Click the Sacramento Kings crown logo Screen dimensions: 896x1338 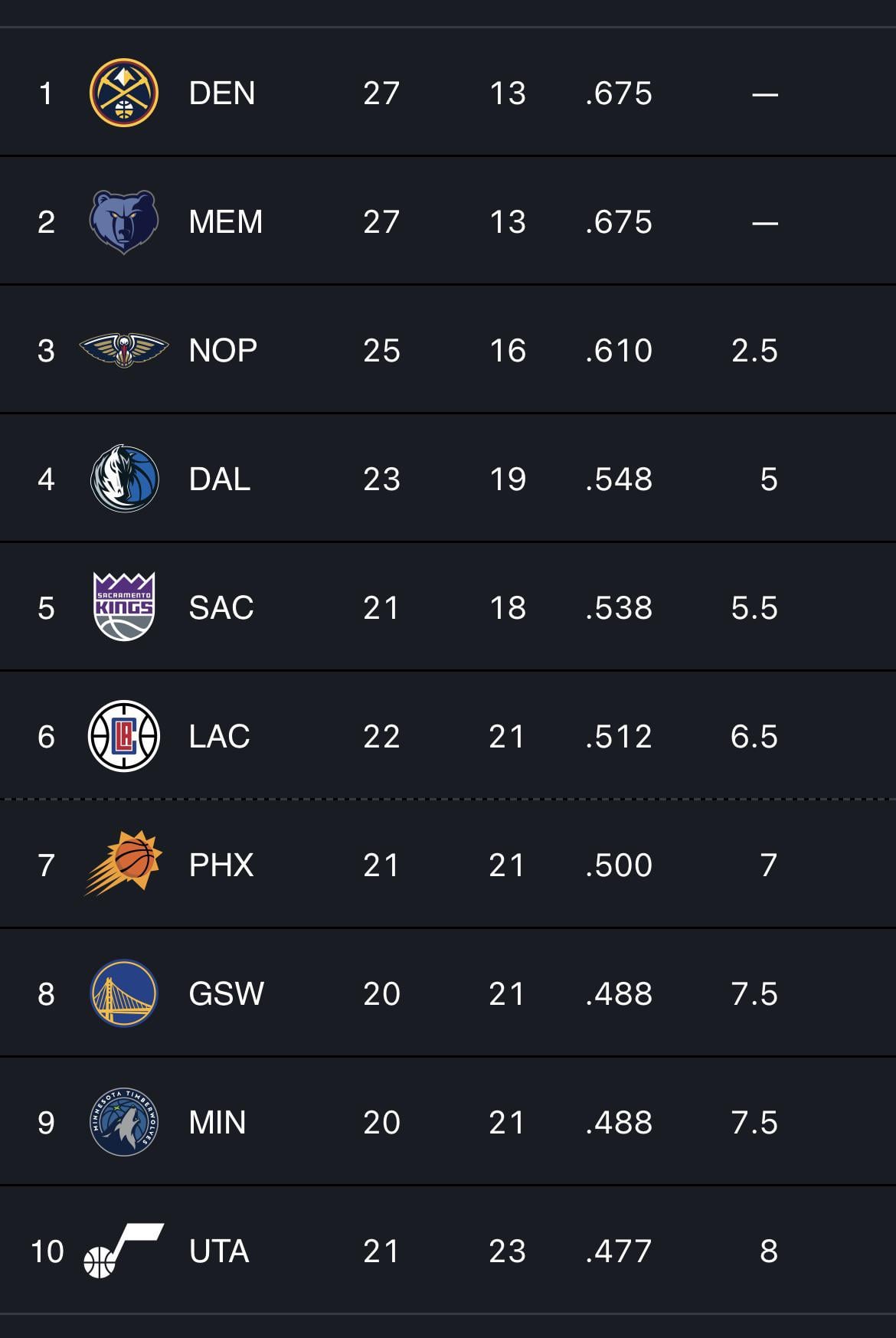tap(124, 607)
